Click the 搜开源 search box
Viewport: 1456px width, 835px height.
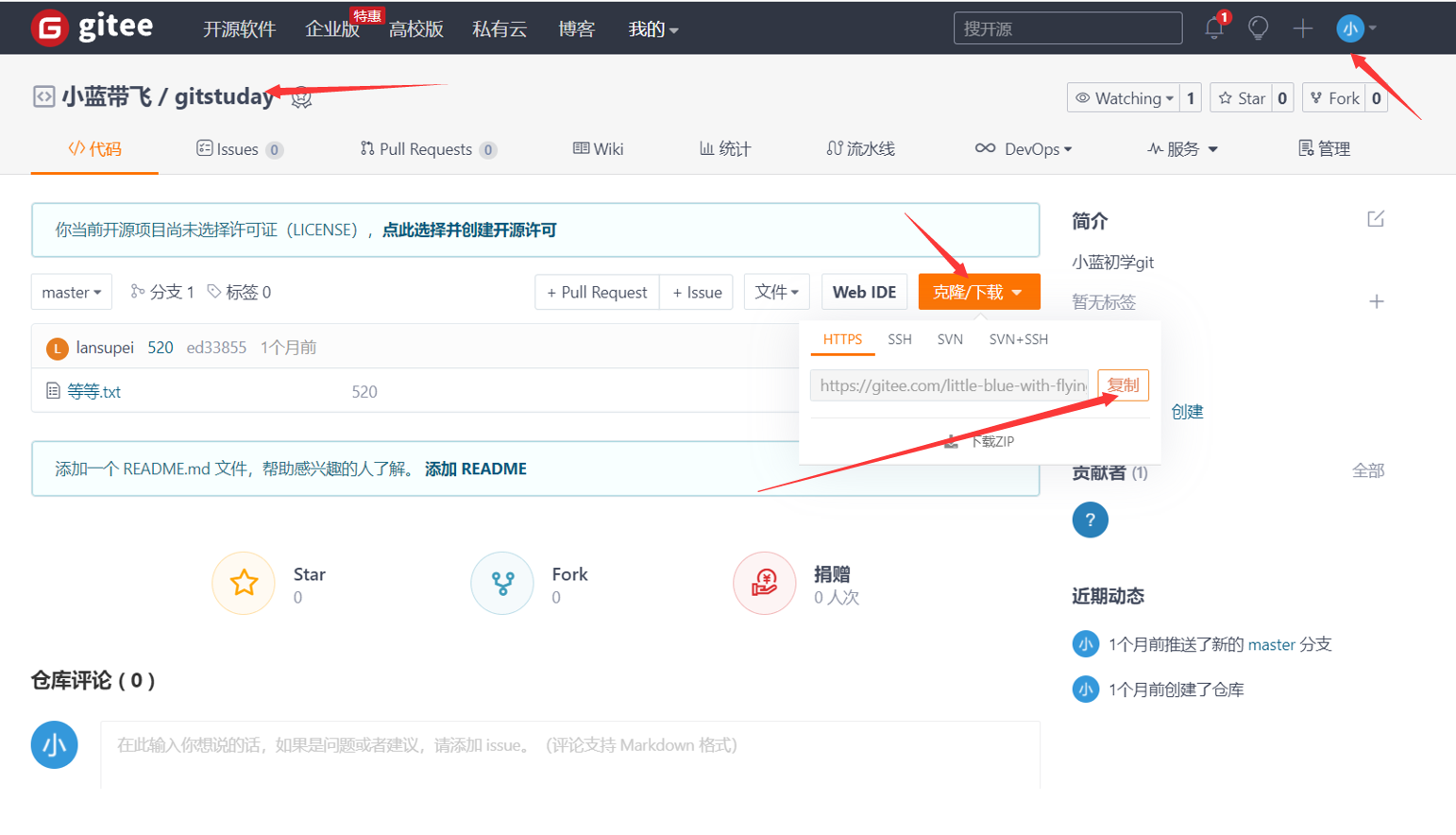1068,28
